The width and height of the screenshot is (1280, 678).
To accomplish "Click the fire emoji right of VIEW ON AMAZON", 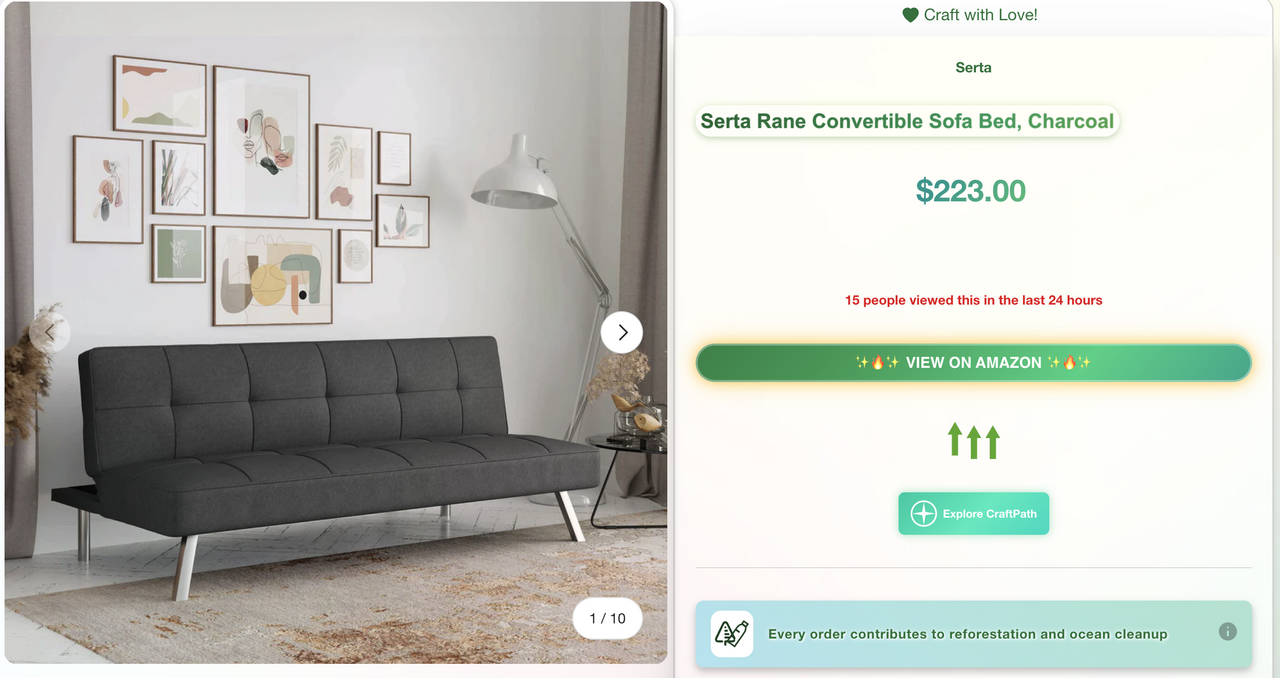I will (1069, 363).
